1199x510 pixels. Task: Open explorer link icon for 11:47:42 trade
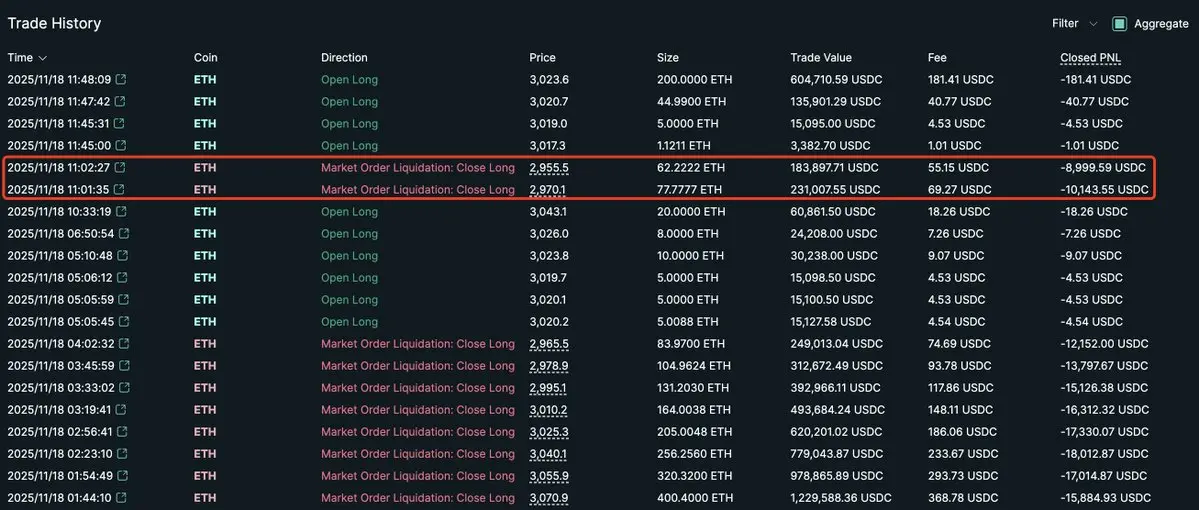119,102
